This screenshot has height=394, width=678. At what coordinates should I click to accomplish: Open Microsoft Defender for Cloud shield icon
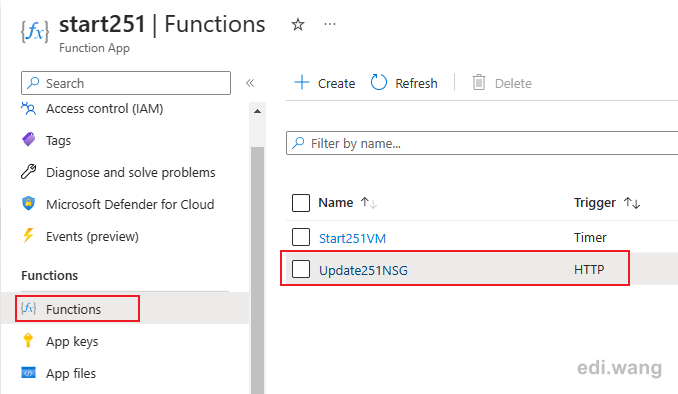pos(29,204)
